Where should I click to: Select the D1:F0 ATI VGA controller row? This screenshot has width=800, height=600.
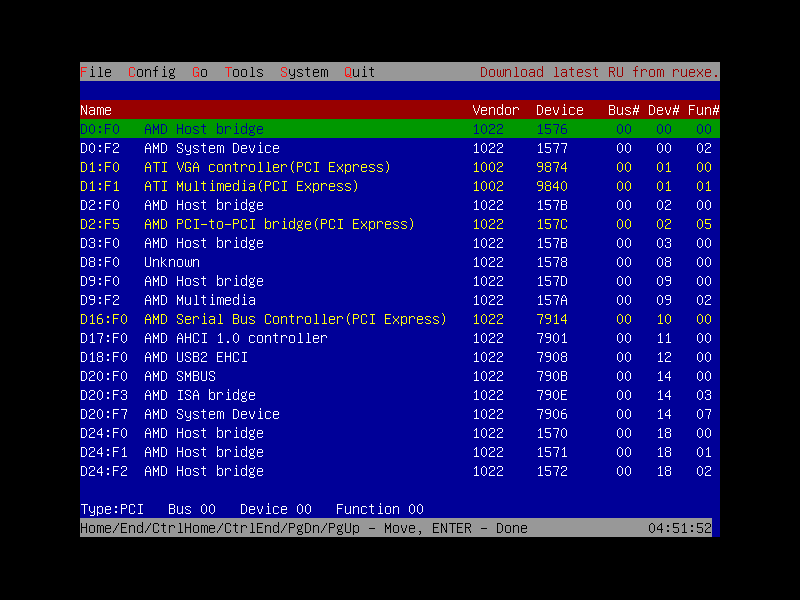point(400,167)
